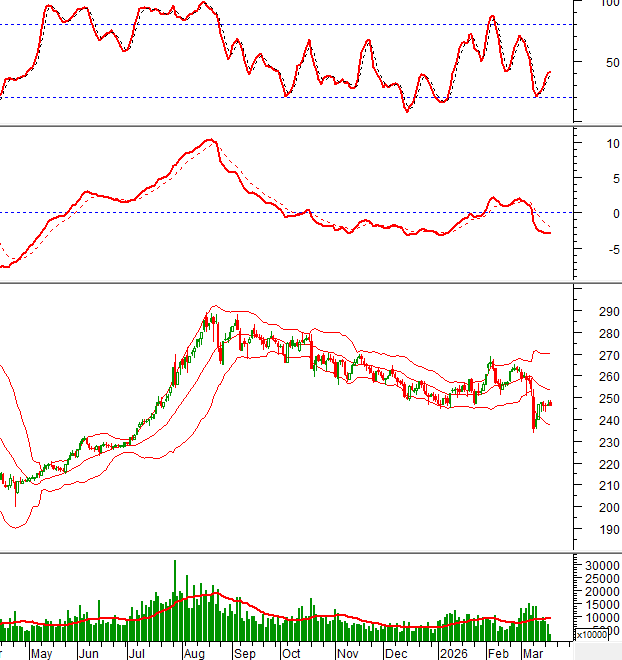Image resolution: width=622 pixels, height=660 pixels.
Task: Select the lower dashed oversold line in oscillator
Action: click(x=300, y=97)
